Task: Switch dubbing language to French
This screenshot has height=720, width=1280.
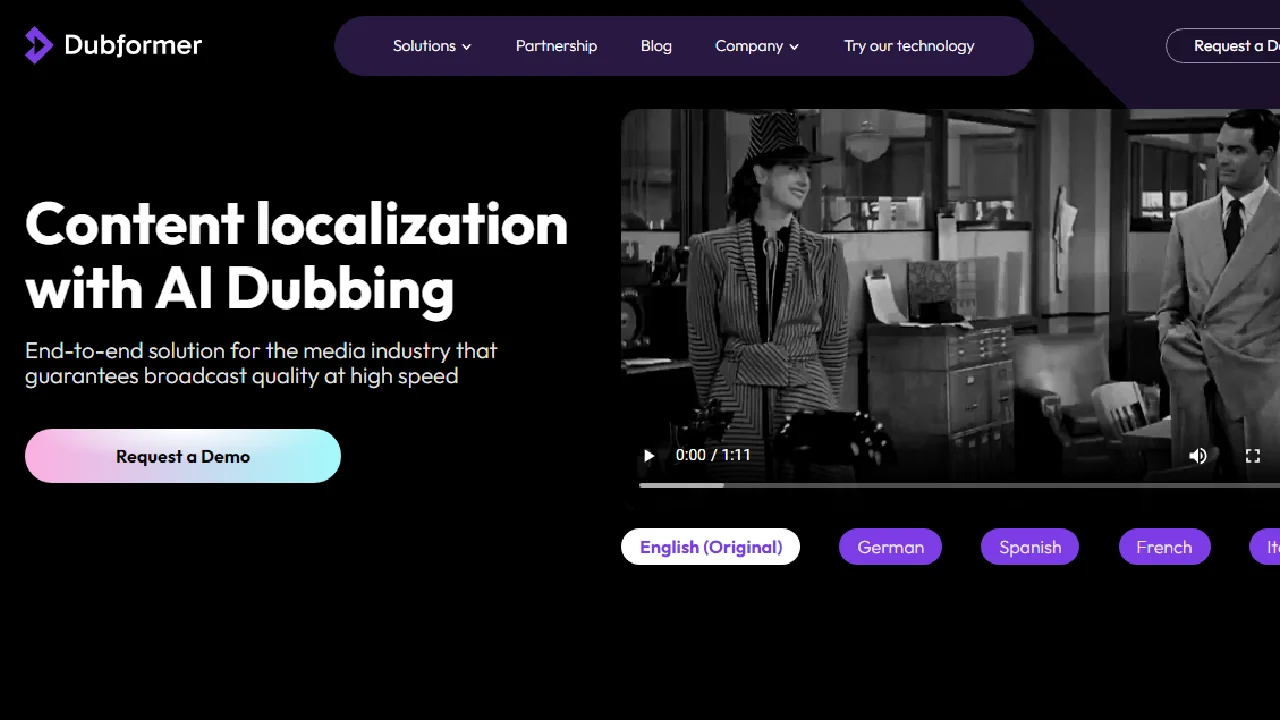Action: (1164, 547)
